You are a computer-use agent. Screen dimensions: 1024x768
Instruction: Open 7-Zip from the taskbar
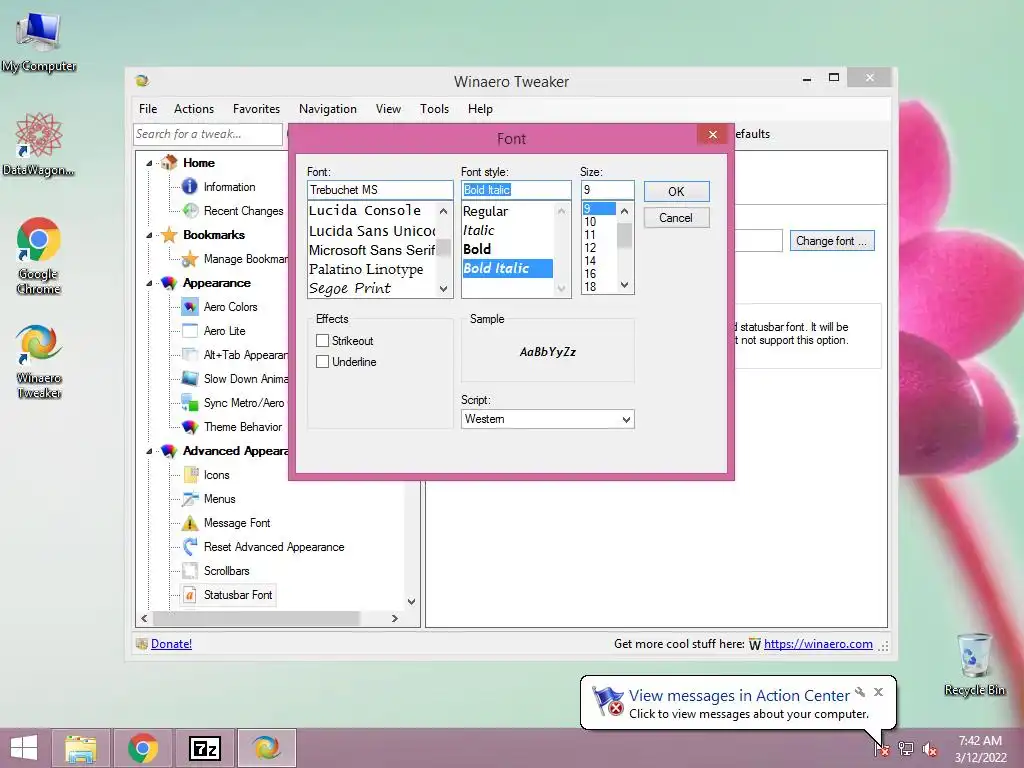tap(205, 748)
